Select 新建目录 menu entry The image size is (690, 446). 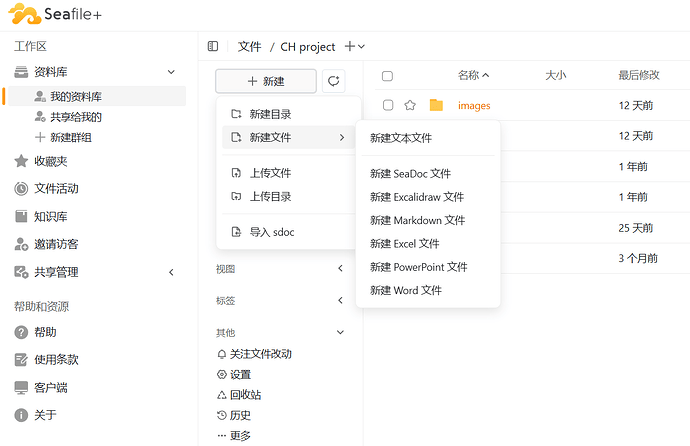click(x=289, y=114)
